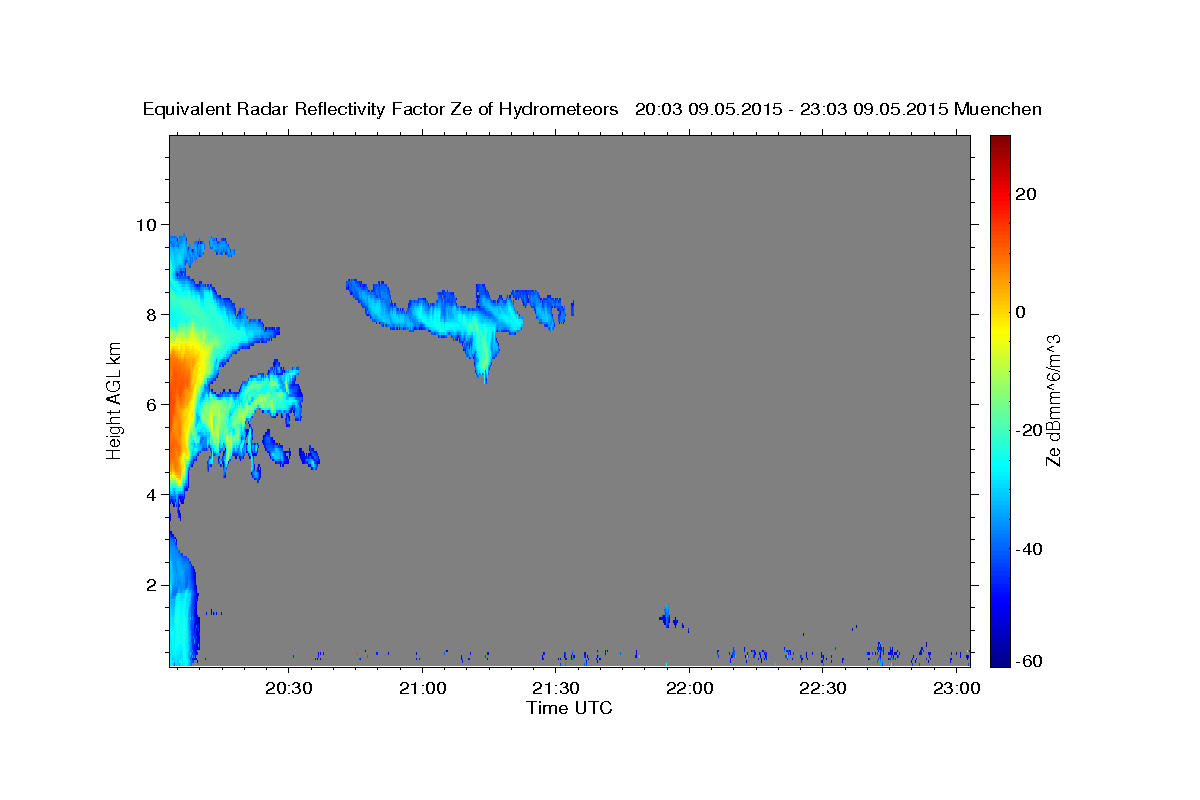The width and height of the screenshot is (1200, 800).
Task: Click the colorbar value label '-40'
Action: (1028, 549)
